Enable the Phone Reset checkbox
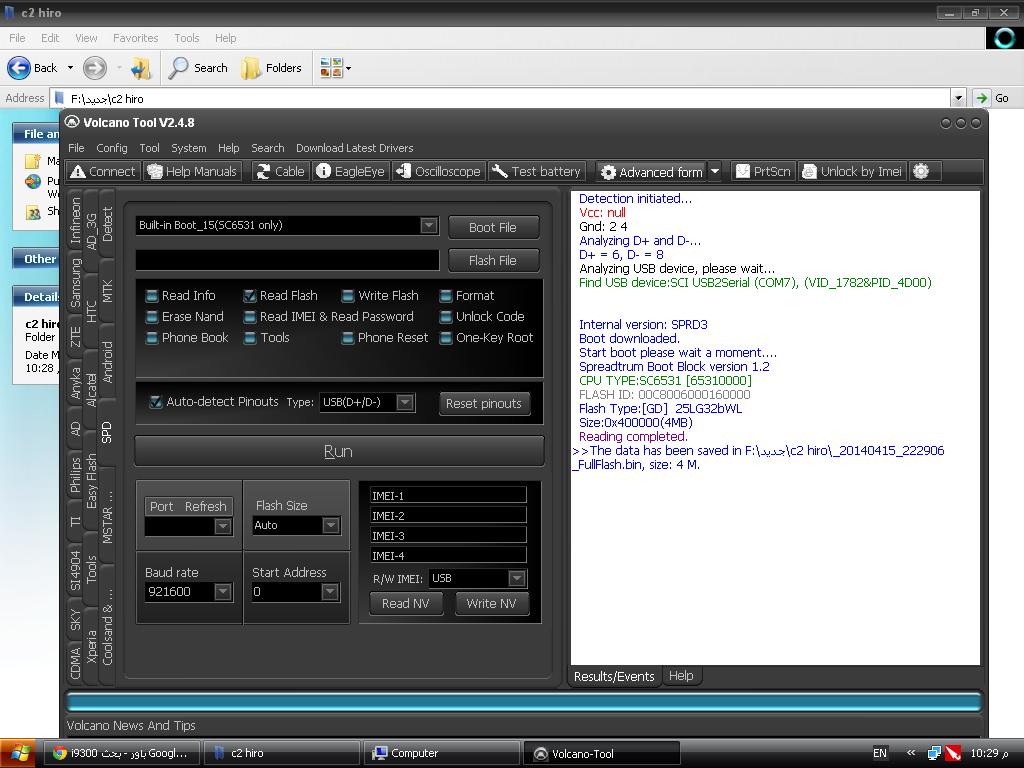 (348, 338)
